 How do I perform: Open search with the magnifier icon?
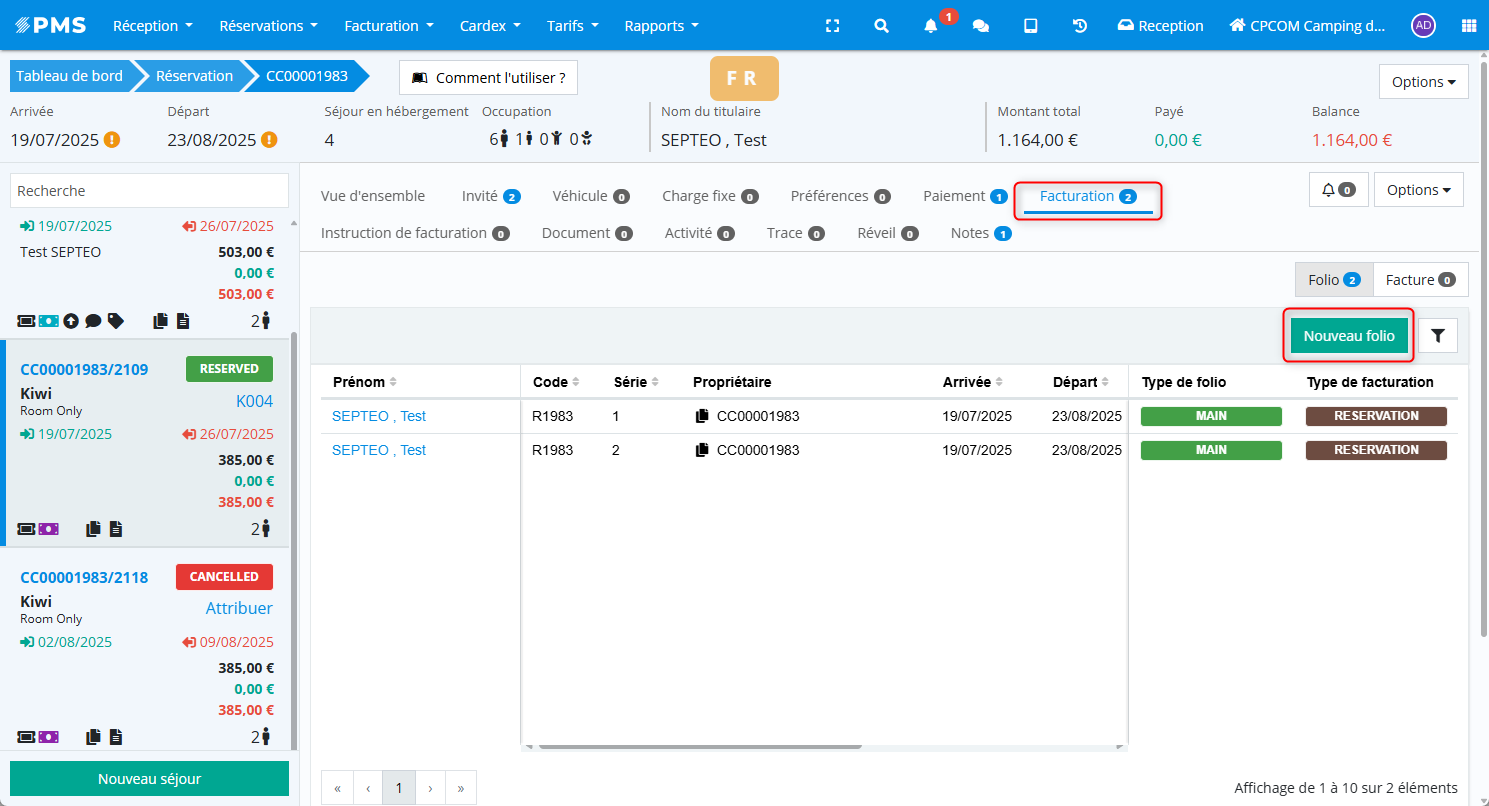881,26
